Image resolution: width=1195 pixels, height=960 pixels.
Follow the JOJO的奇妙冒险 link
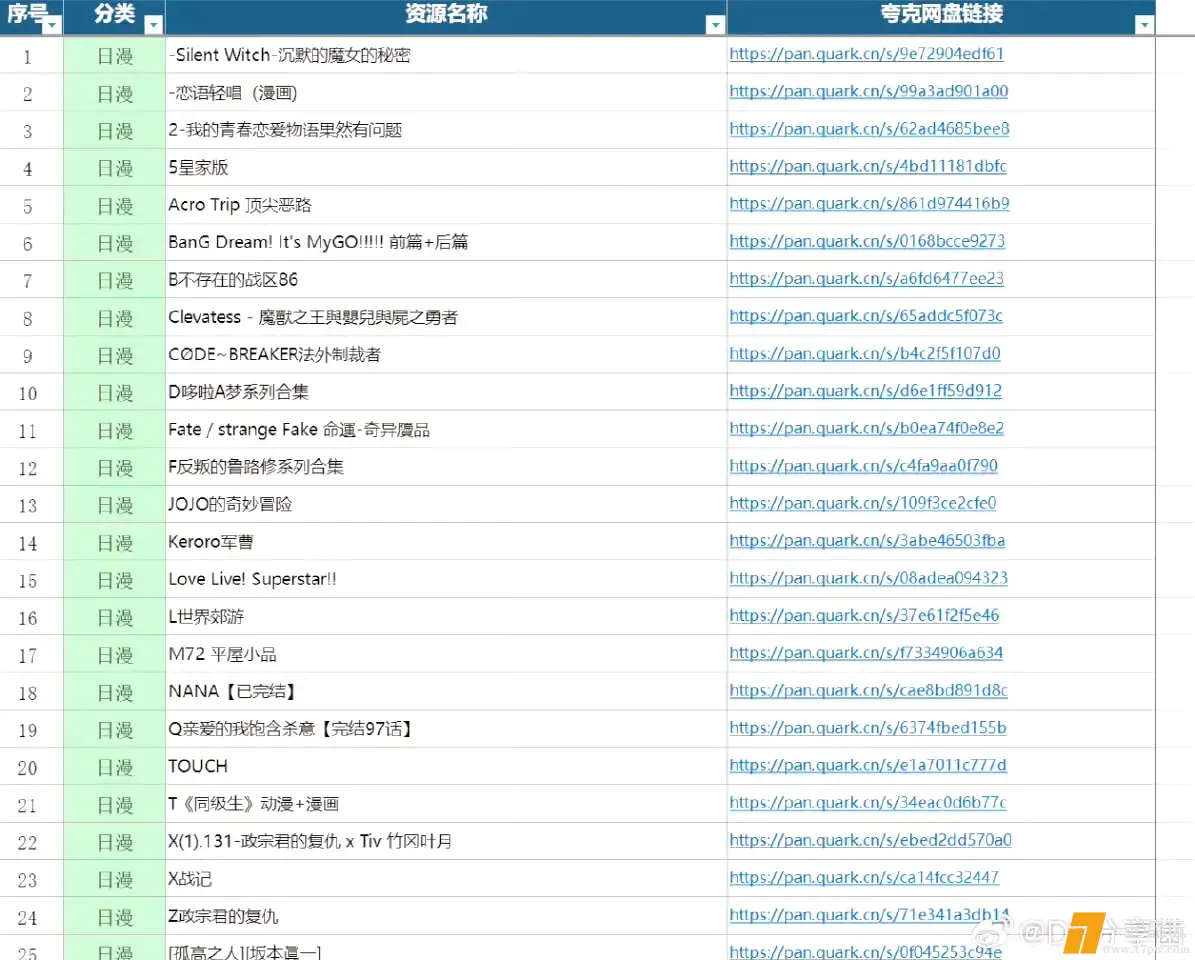coord(862,503)
